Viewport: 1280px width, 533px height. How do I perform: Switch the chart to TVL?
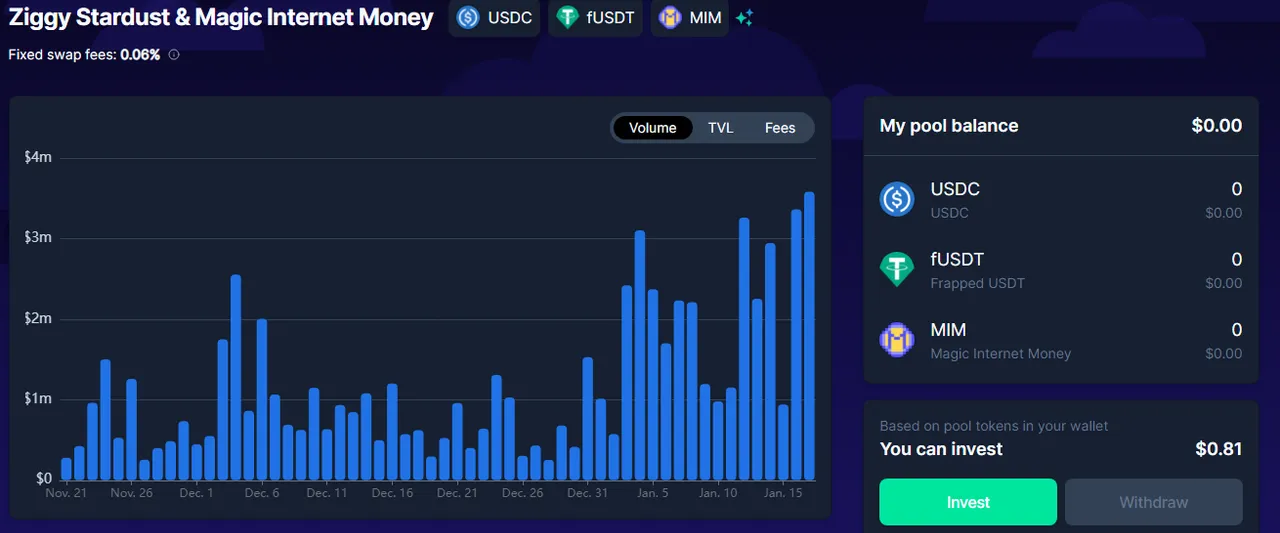click(x=720, y=128)
